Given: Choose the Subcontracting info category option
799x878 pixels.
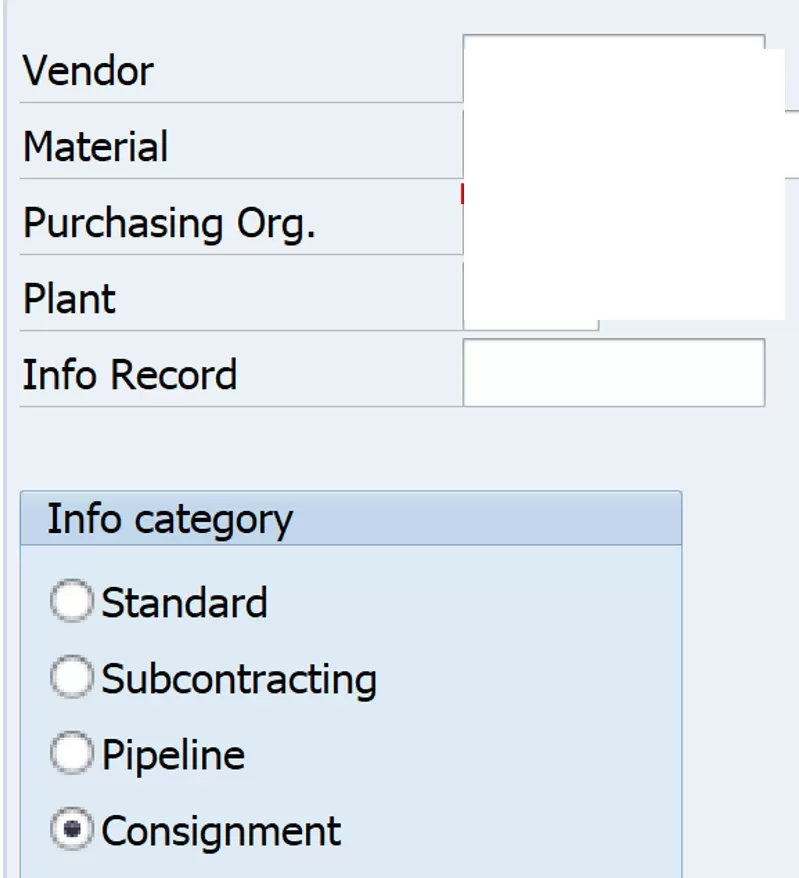Looking at the screenshot, I should 71,677.
